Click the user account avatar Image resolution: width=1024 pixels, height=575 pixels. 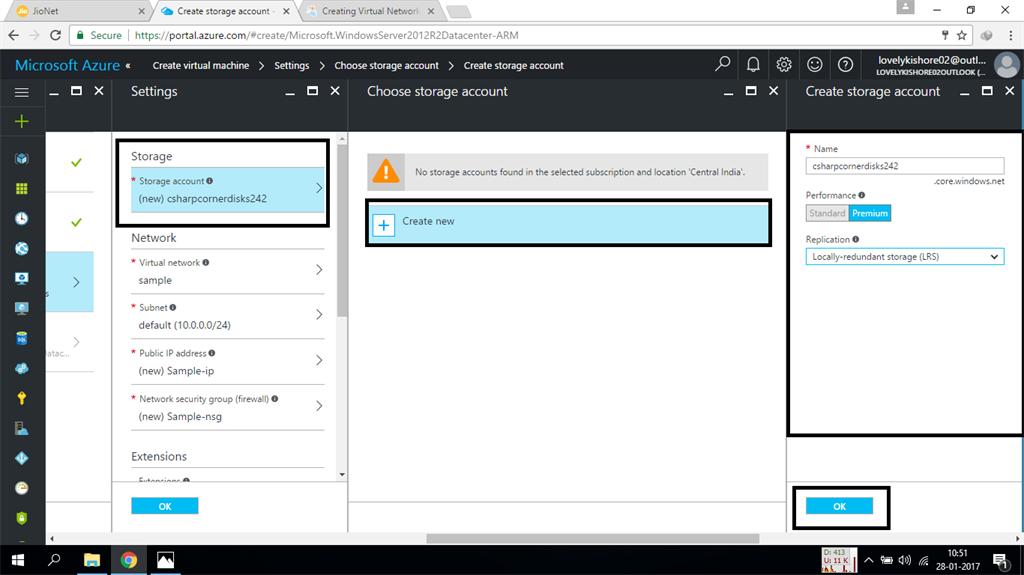tap(1006, 65)
